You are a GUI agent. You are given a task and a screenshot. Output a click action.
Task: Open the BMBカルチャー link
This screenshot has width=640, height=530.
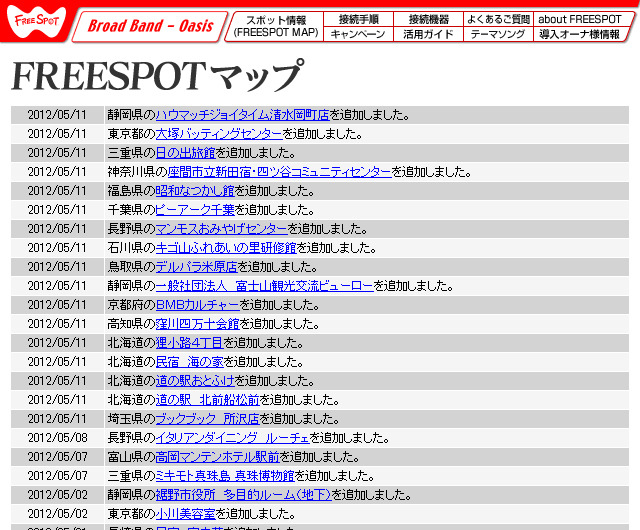(198, 305)
